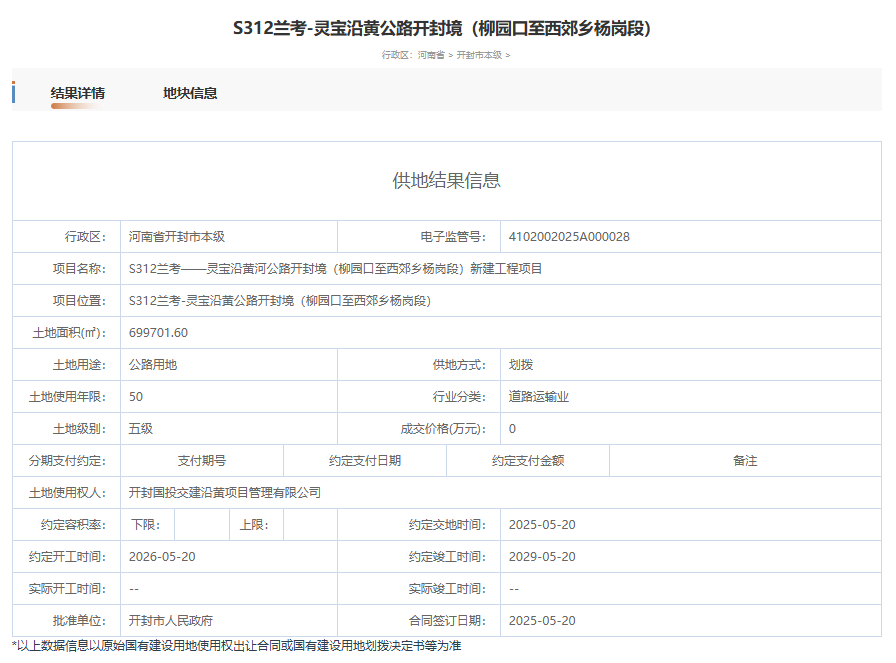Click the 开封市本级 breadcrumb link

[479, 55]
